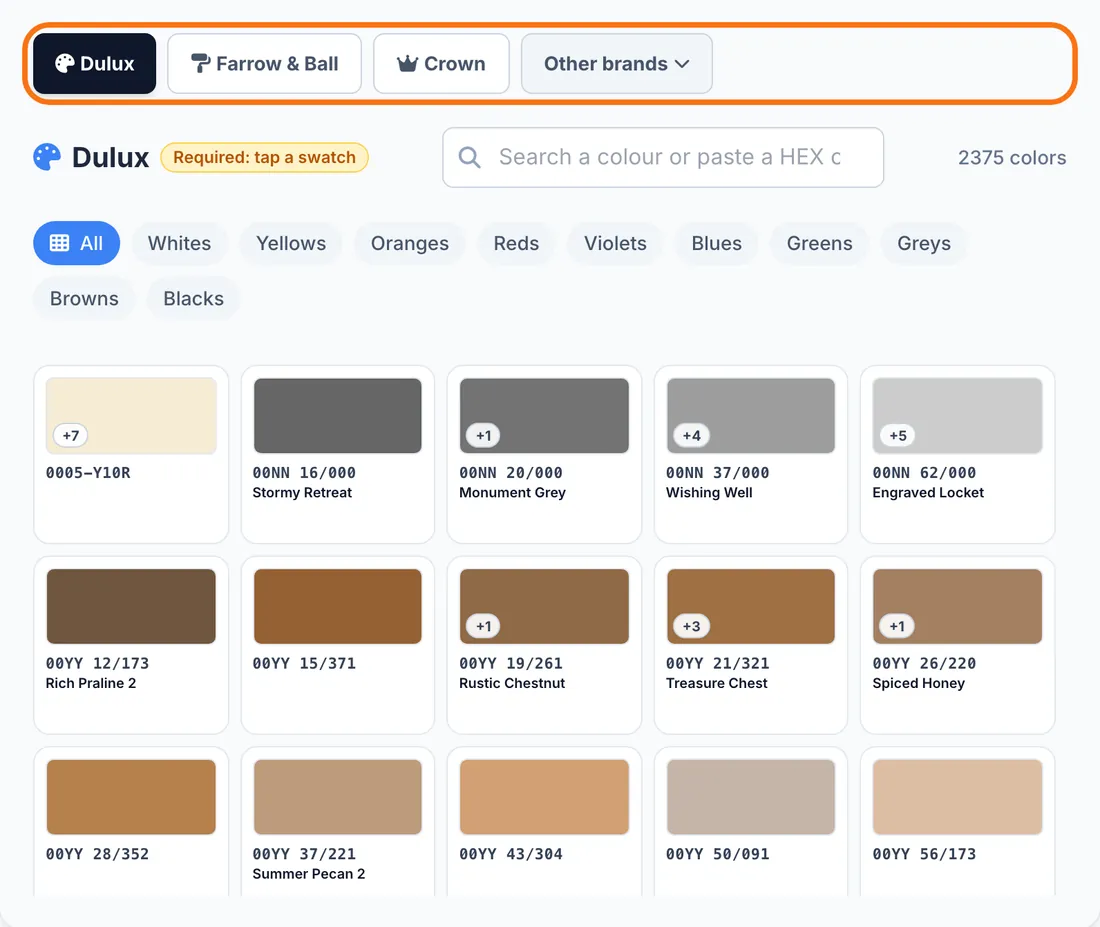Pick the Stormy Retreat swatch
This screenshot has height=927, width=1100.
(337, 415)
